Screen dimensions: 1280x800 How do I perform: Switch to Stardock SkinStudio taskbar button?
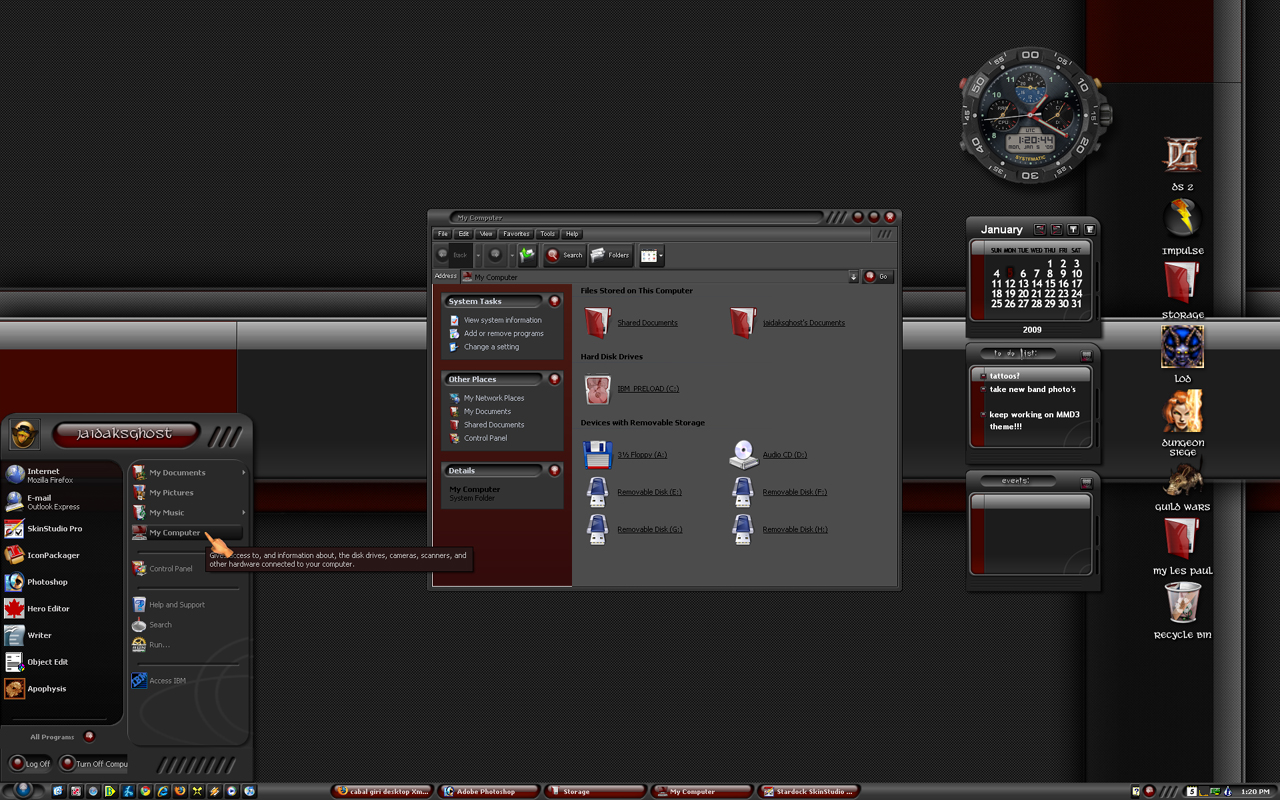[808, 791]
